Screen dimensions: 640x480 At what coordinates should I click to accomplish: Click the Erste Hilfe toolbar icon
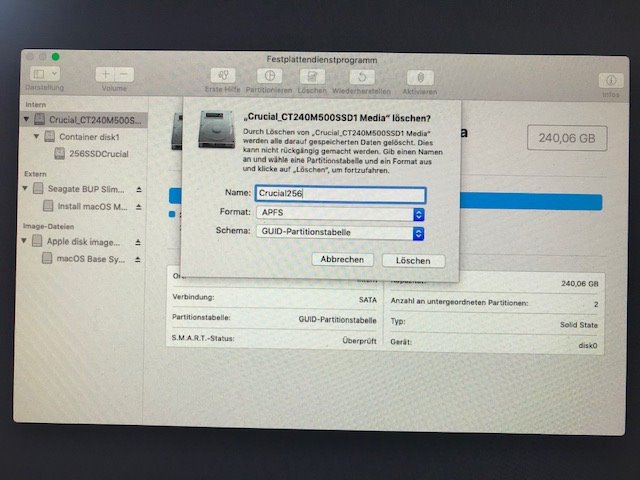pos(222,76)
